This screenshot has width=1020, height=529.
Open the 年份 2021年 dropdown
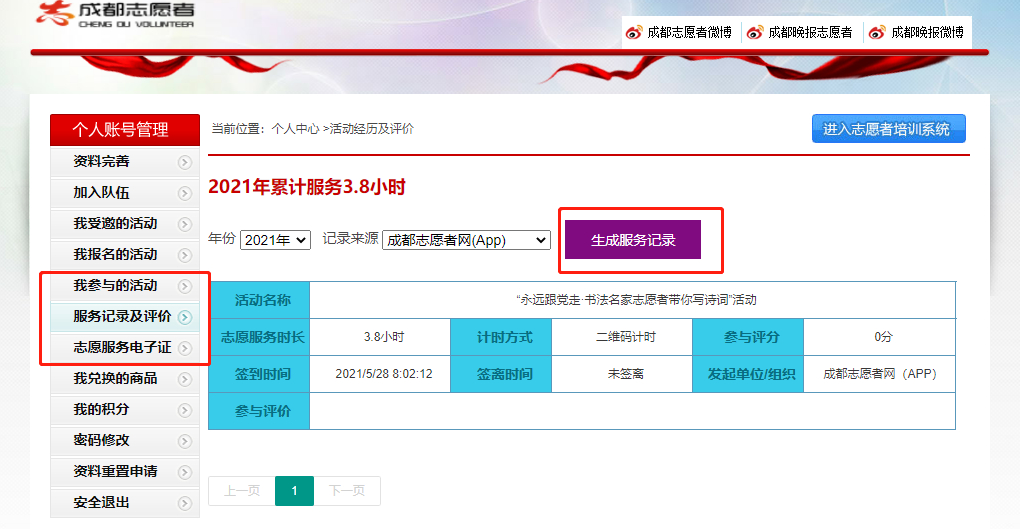pos(275,240)
